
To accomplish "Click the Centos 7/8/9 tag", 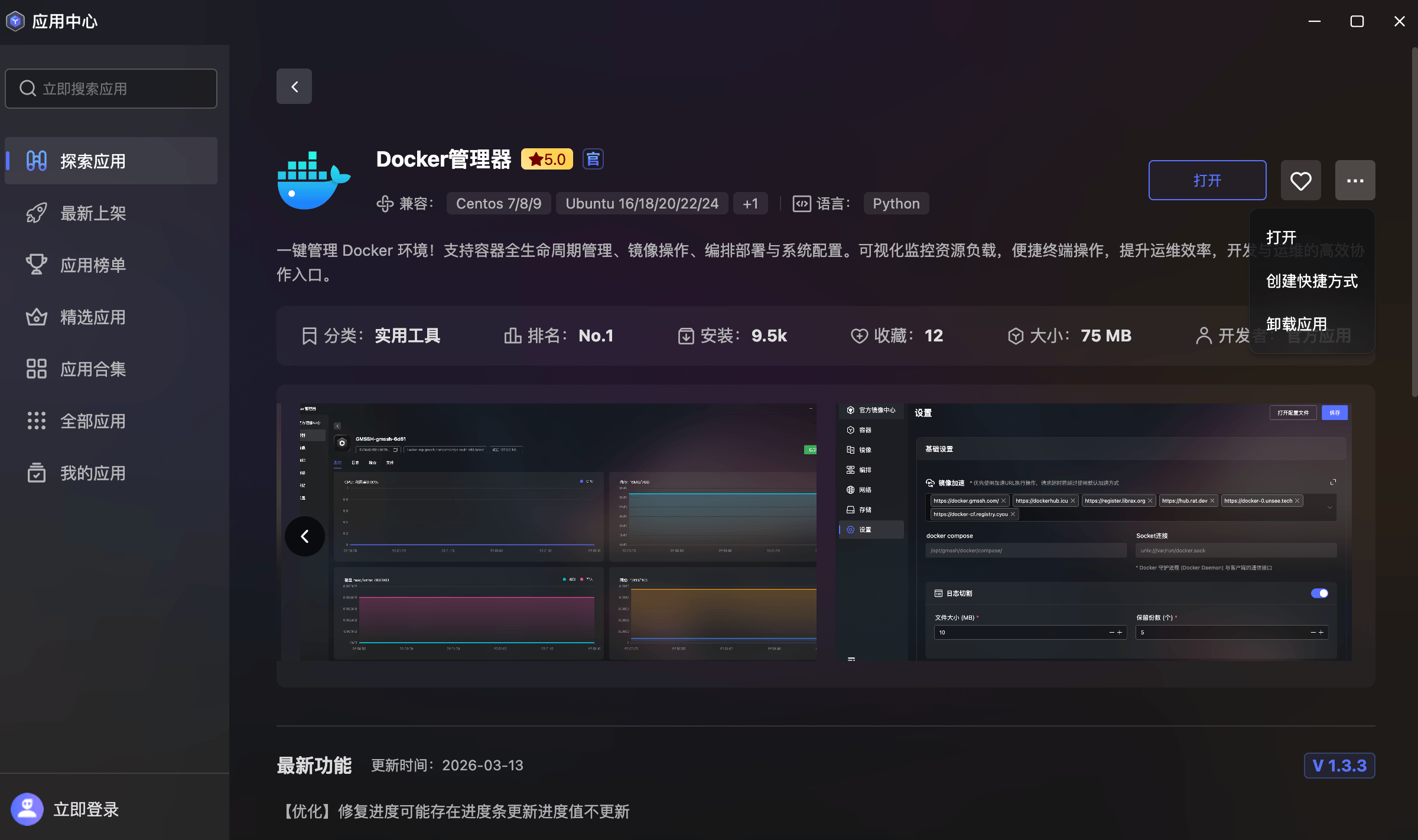I will pyautogui.click(x=499, y=203).
